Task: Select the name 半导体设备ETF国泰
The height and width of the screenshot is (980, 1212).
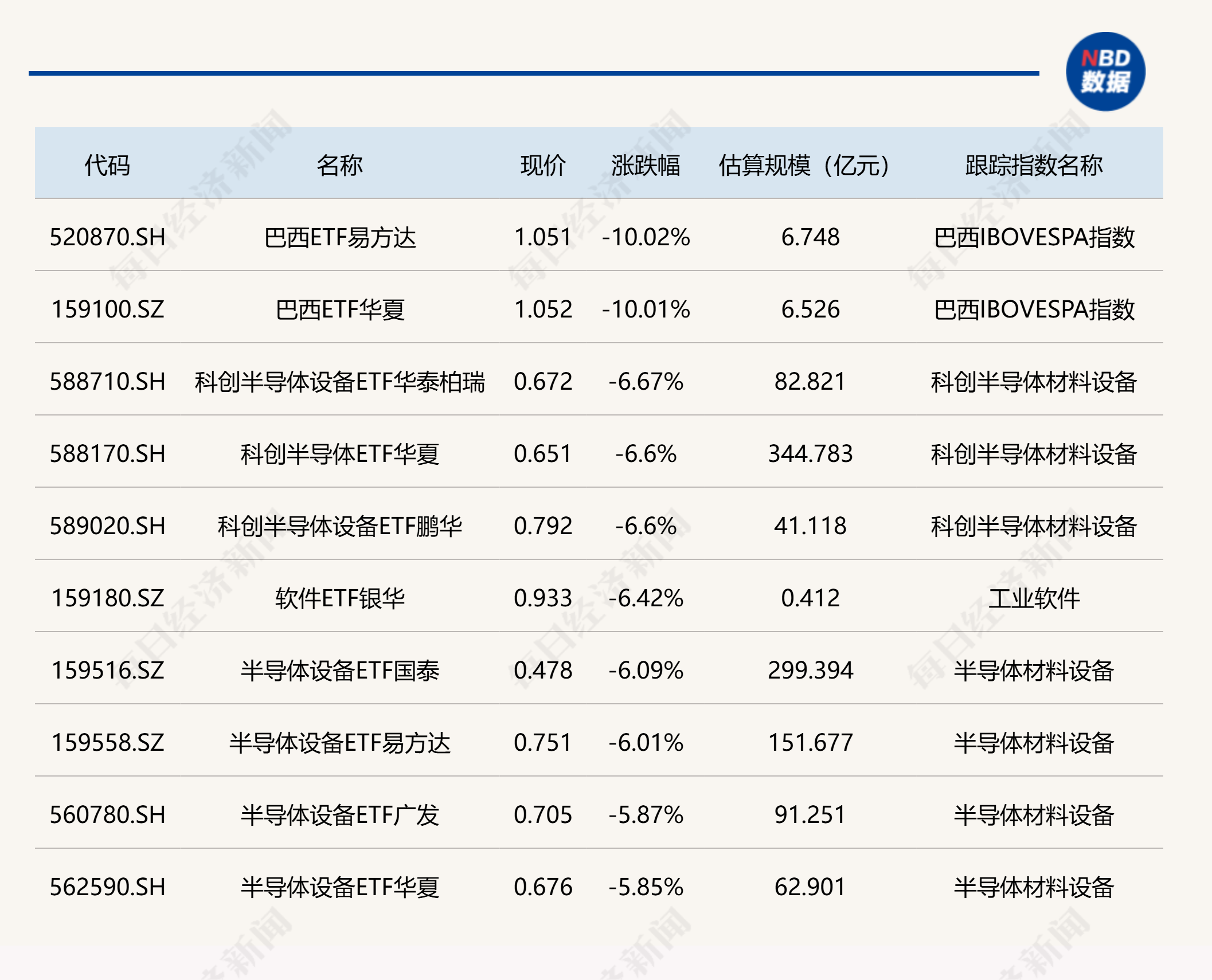Action: pyautogui.click(x=339, y=671)
